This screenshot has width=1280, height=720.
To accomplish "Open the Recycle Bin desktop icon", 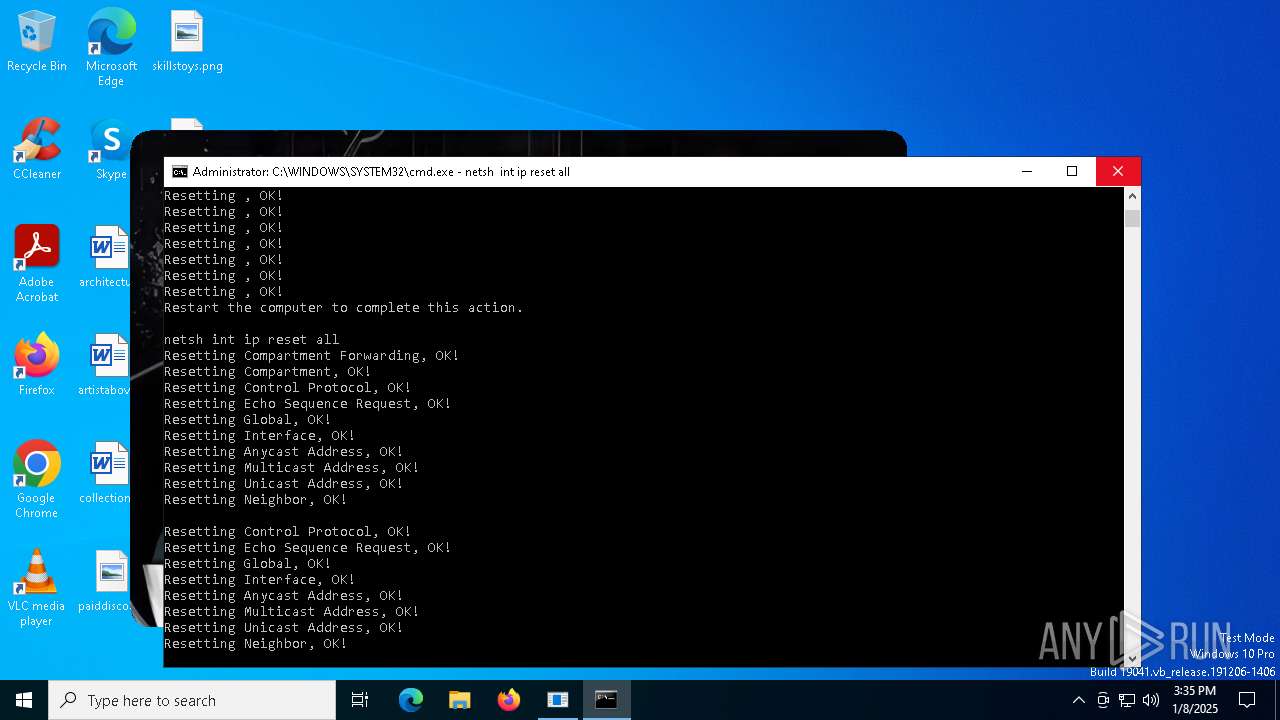I will [x=37, y=42].
